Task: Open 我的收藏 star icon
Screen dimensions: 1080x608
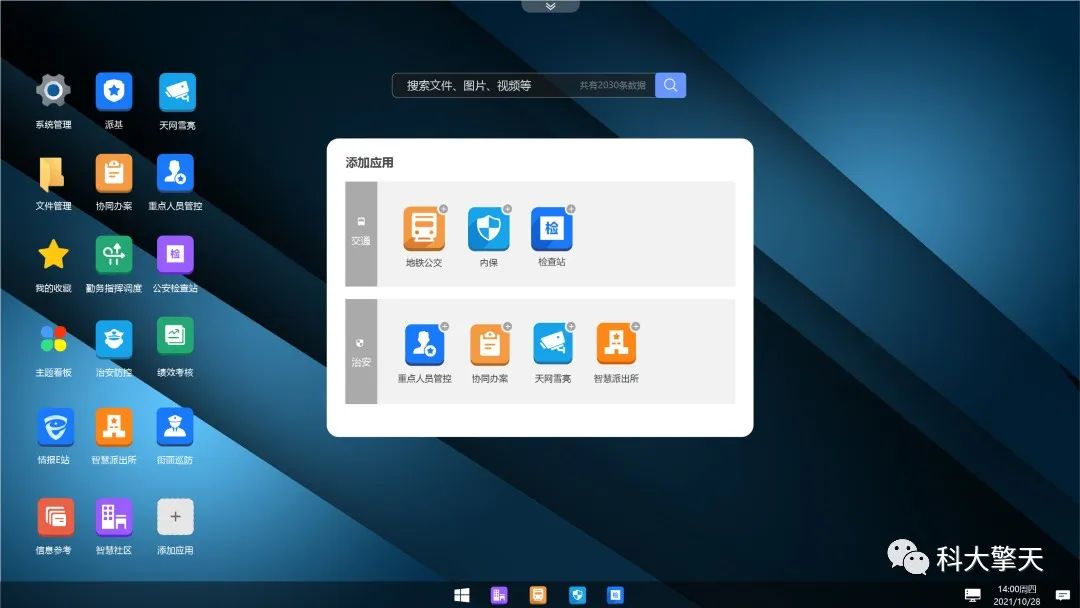Action: [53, 255]
